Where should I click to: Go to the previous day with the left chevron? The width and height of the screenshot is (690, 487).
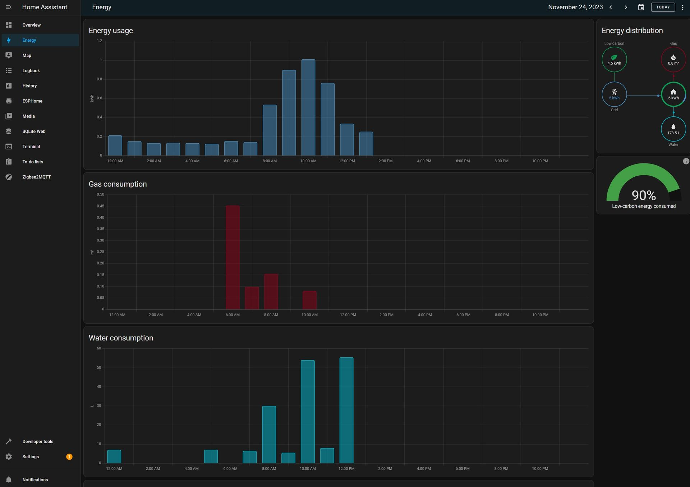pos(611,7)
